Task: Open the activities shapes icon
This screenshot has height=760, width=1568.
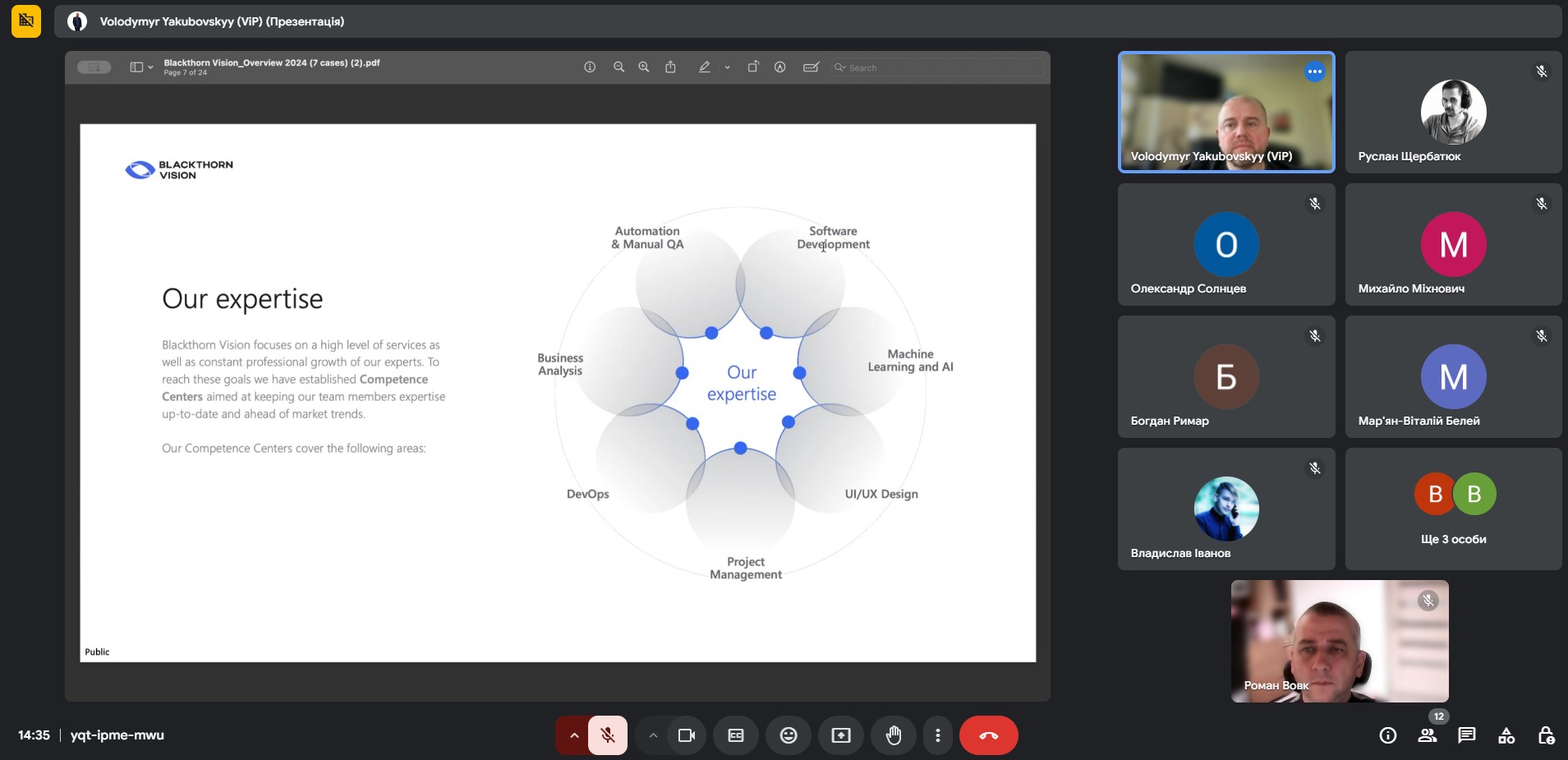Action: pos(1506,735)
